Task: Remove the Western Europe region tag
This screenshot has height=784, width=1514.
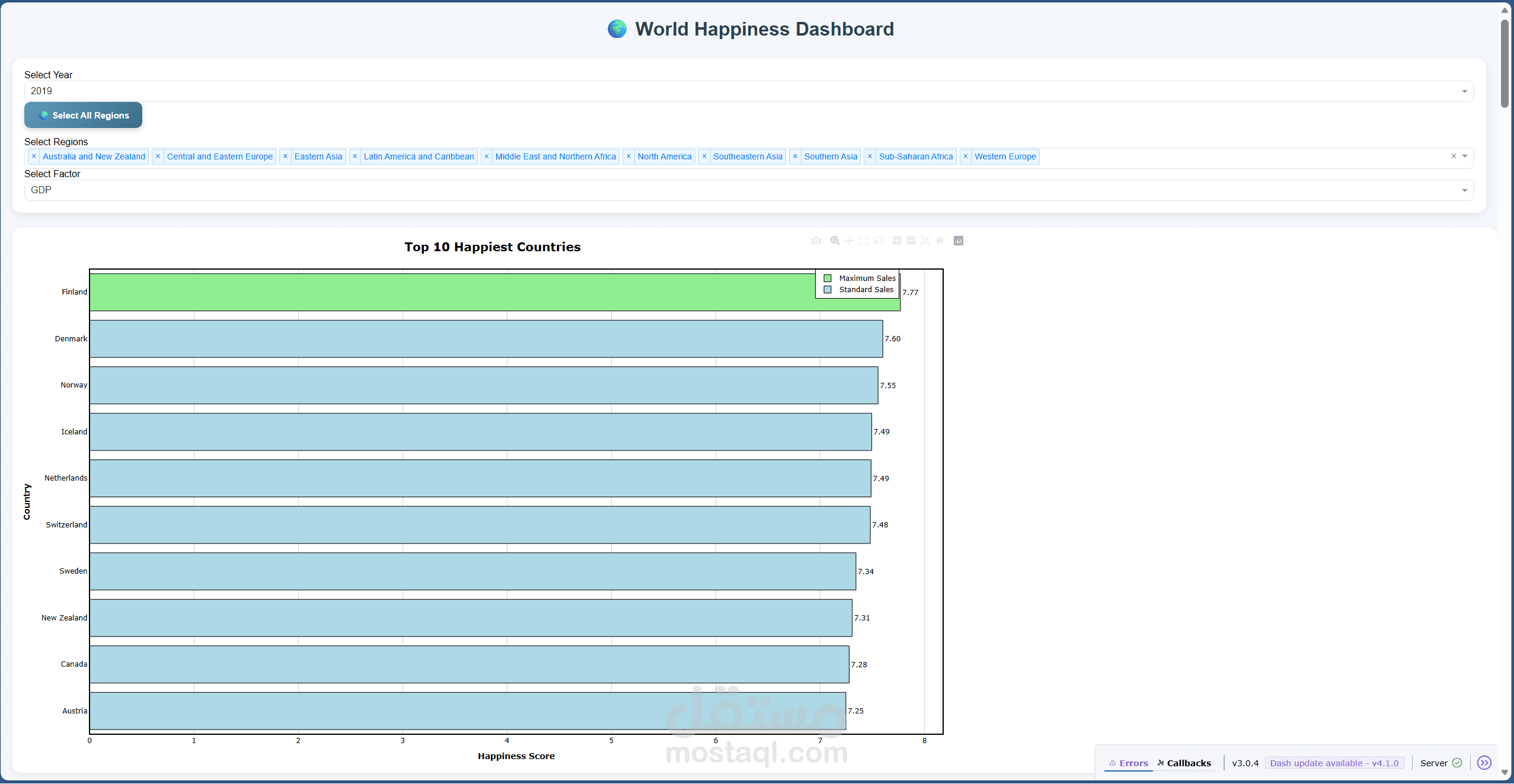Action: pos(966,156)
